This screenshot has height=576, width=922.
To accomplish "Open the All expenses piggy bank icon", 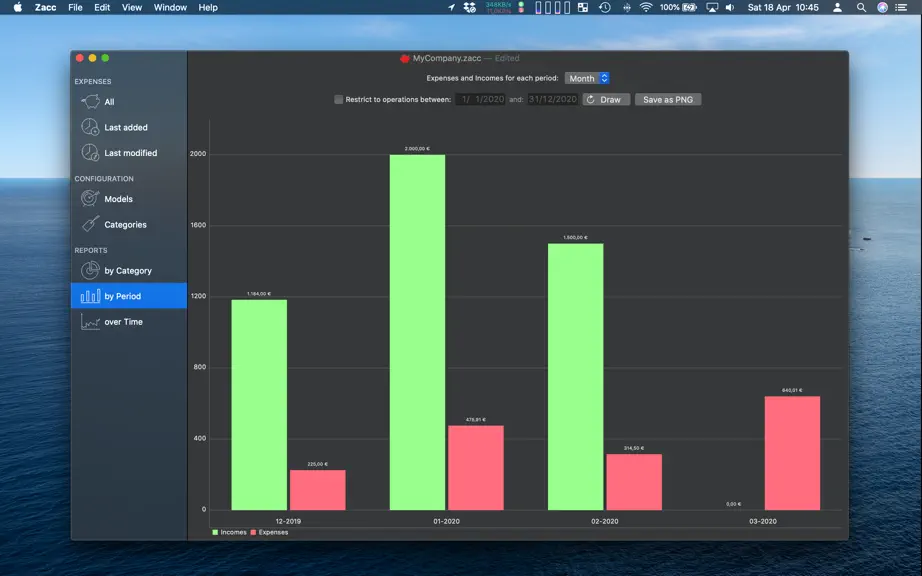I will [x=90, y=102].
